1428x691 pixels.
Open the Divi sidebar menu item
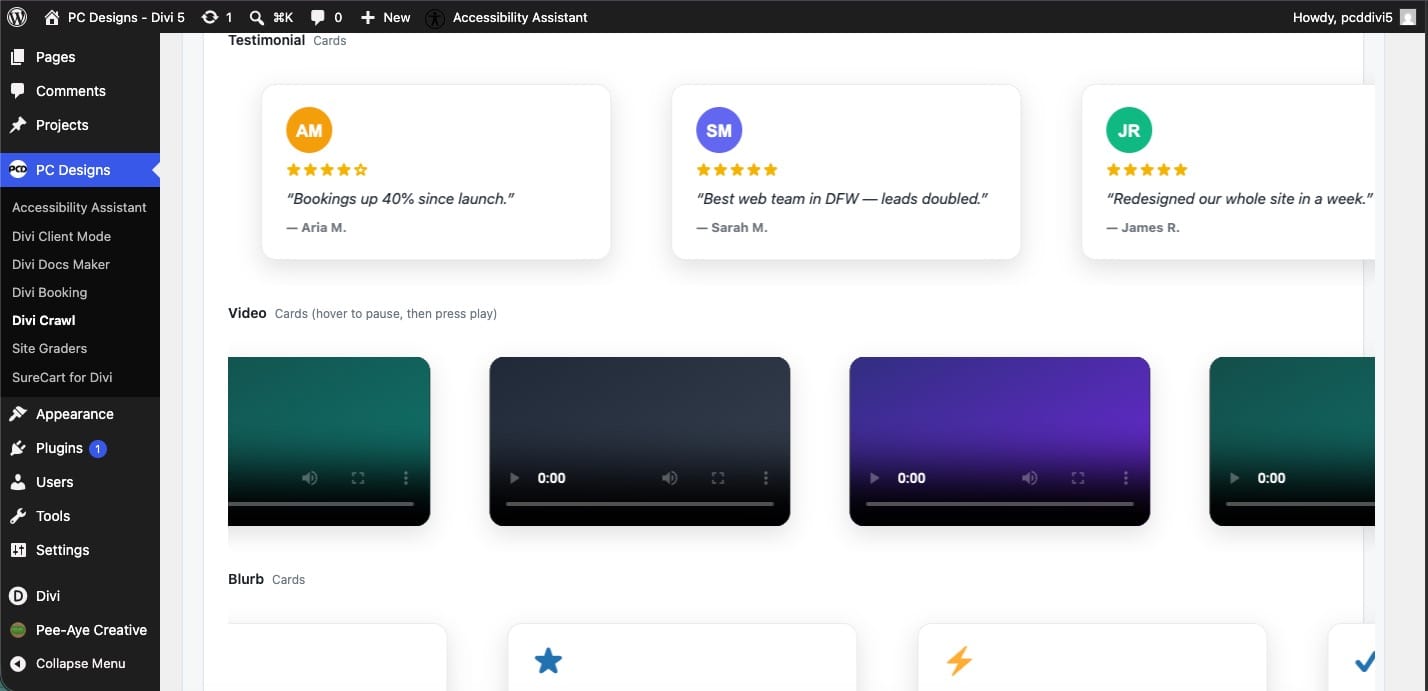coord(48,595)
